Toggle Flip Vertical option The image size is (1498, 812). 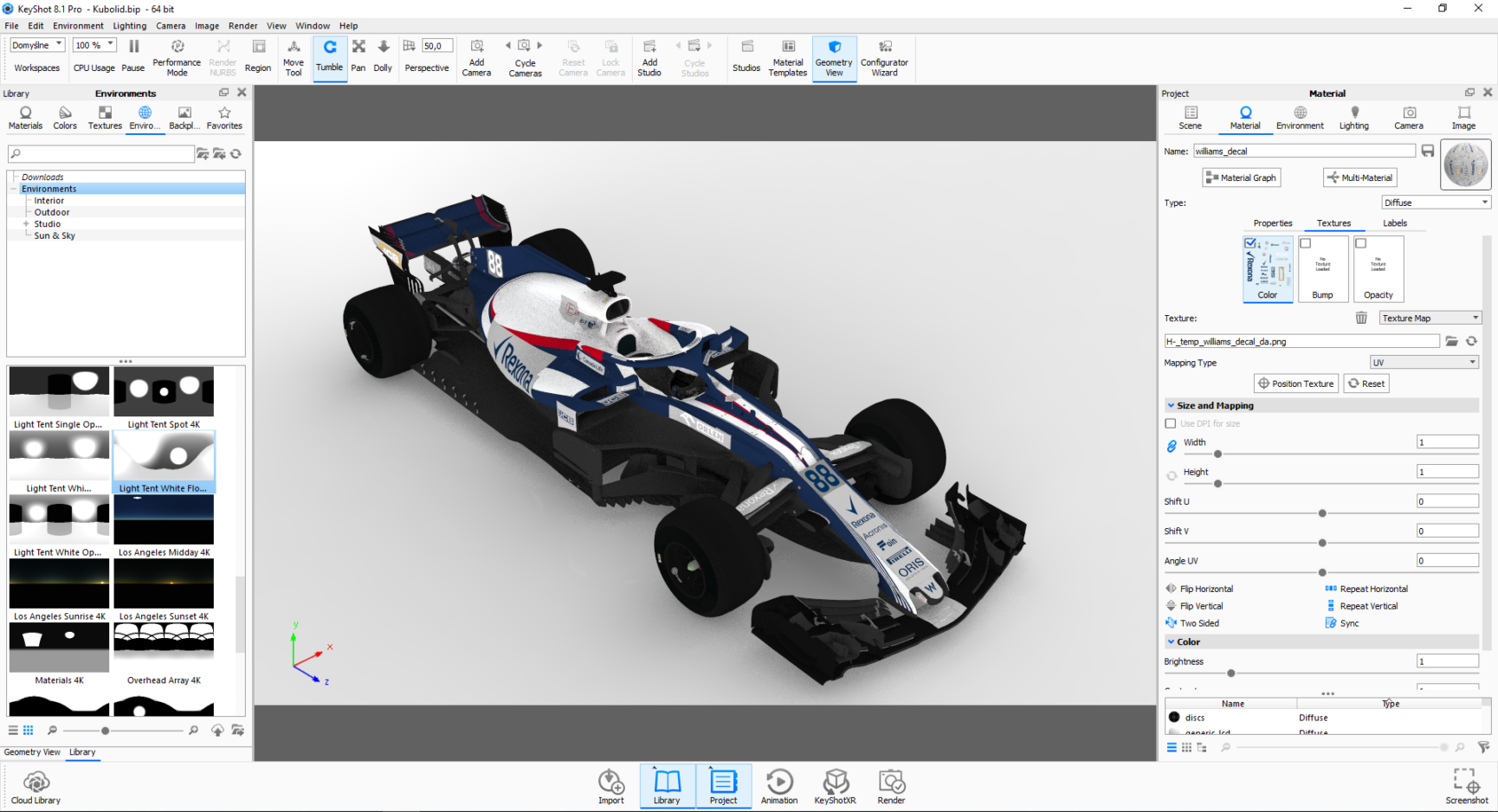[x=1195, y=606]
